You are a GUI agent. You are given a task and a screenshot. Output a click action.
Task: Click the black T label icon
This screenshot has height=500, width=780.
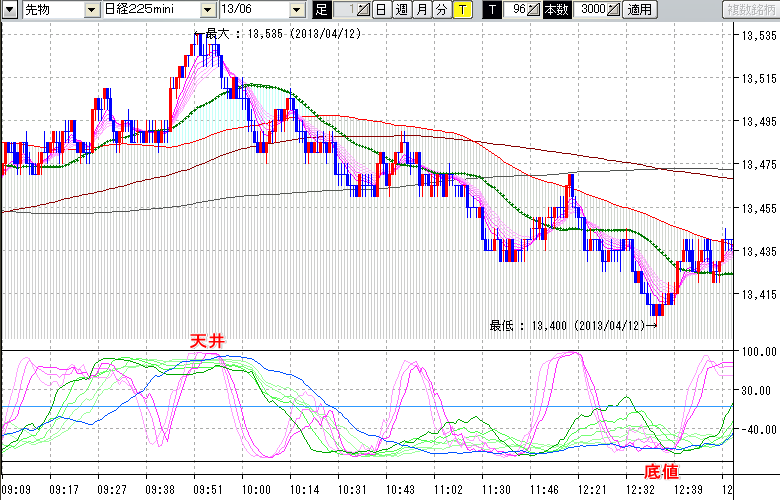pyautogui.click(x=491, y=10)
